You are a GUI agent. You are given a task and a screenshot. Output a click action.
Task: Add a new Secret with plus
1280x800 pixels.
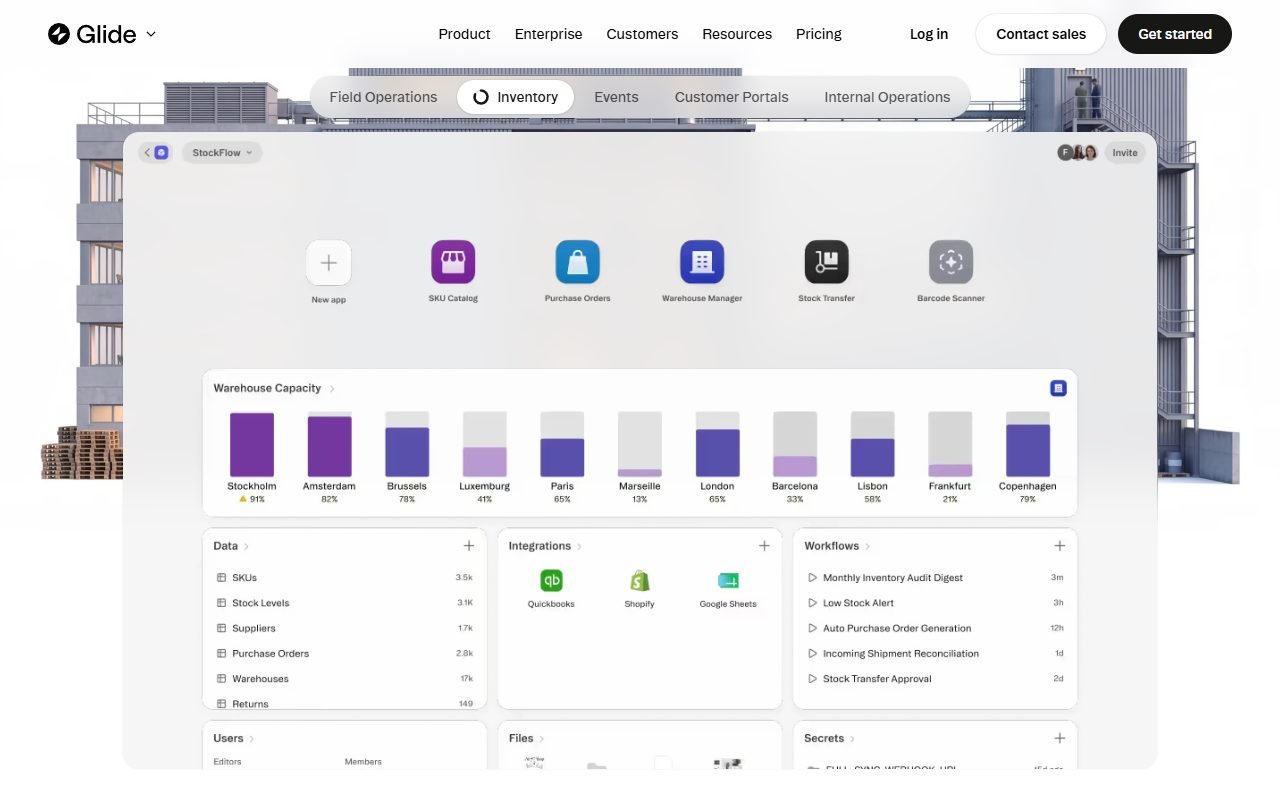(x=1060, y=738)
